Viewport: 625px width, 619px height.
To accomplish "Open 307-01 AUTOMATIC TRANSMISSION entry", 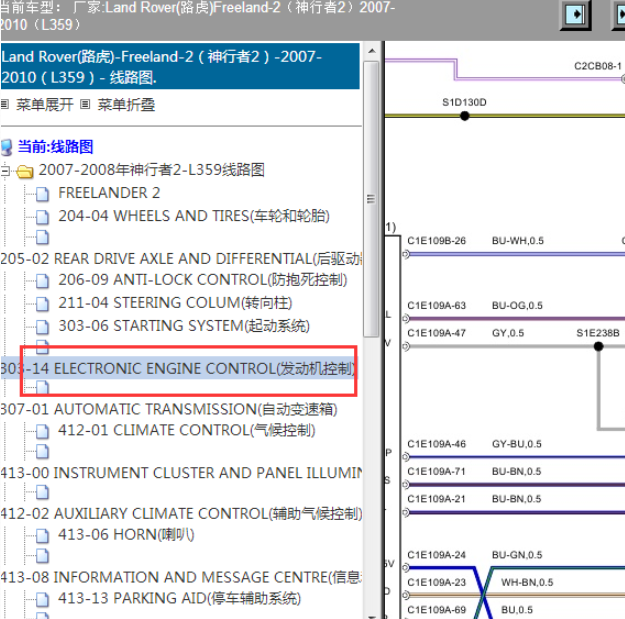I will click(x=169, y=409).
